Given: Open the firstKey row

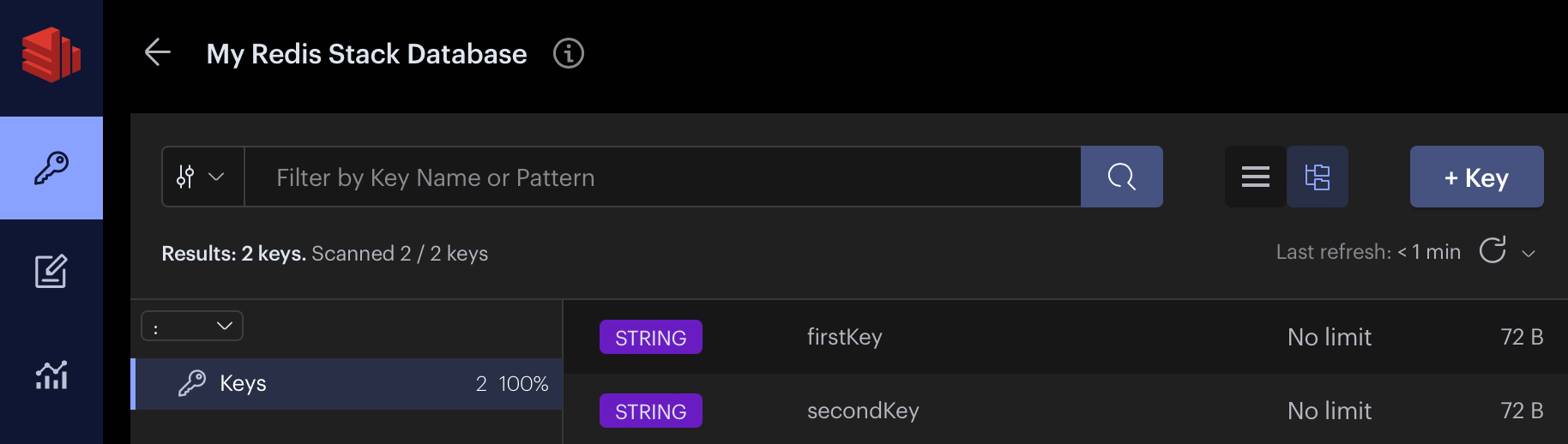Looking at the screenshot, I should [844, 337].
